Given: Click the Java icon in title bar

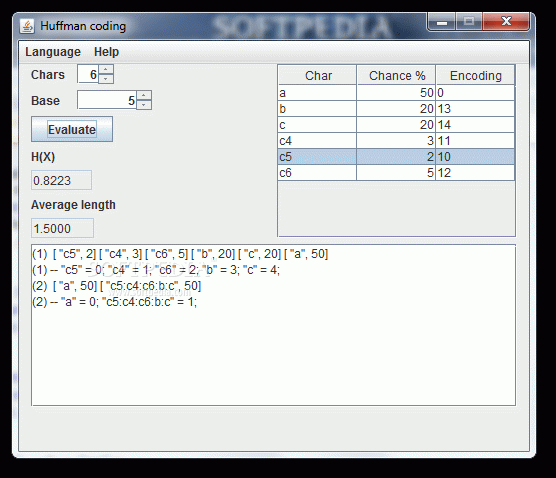Looking at the screenshot, I should coord(27,26).
